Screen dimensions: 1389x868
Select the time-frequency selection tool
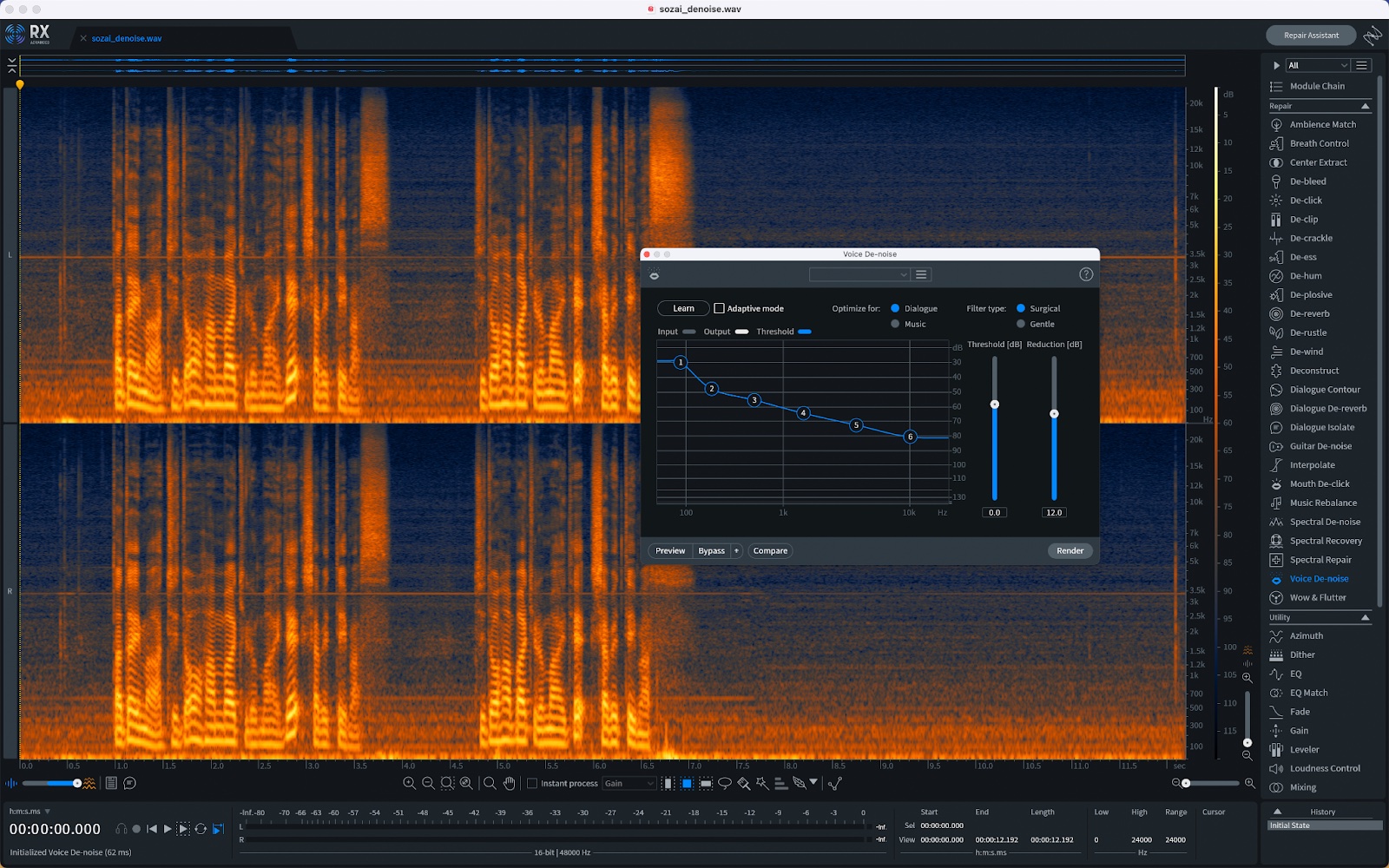687,783
